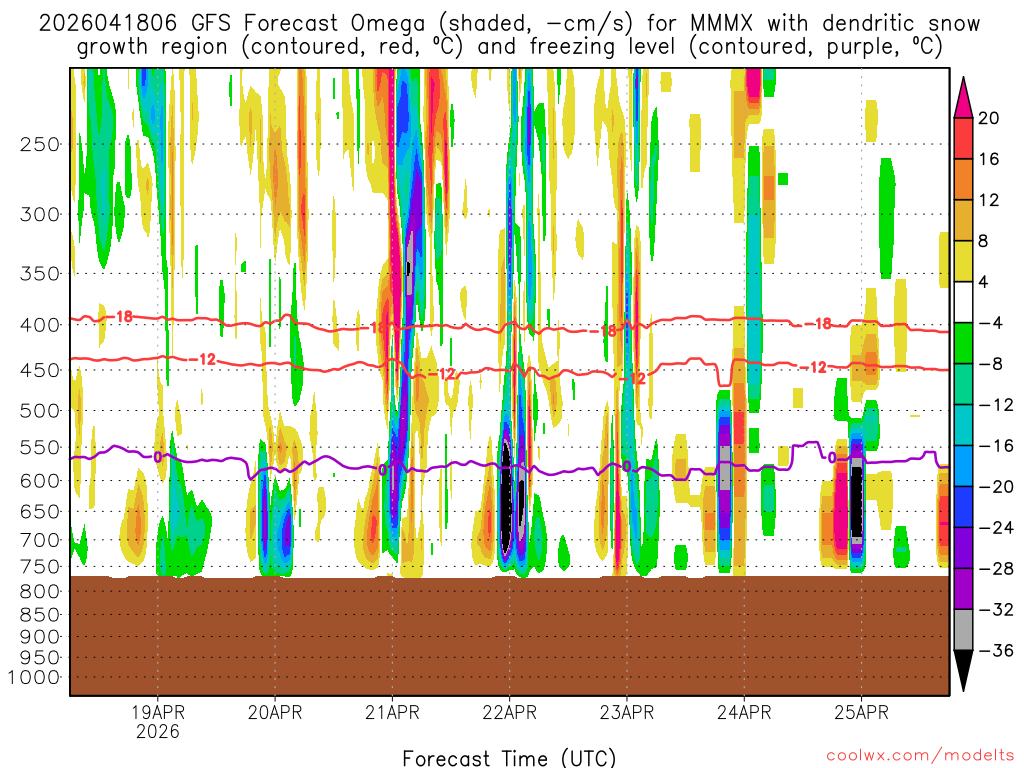Pick the gray colorbar segment between -32 and -36

964,629
